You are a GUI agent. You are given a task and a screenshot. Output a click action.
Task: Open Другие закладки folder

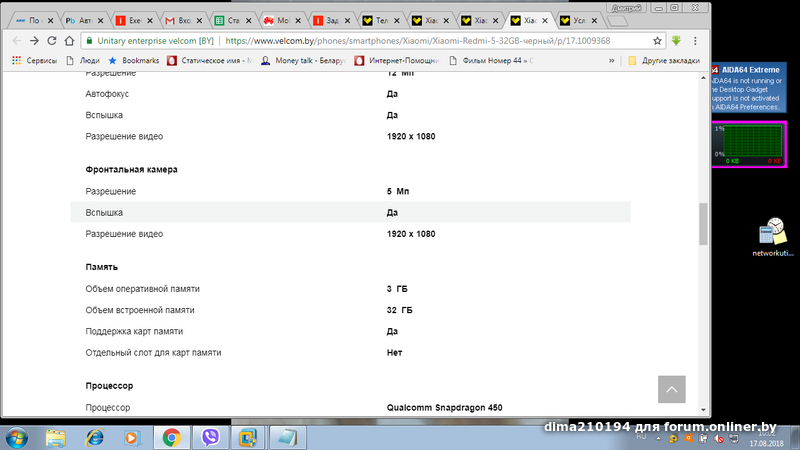coord(664,61)
